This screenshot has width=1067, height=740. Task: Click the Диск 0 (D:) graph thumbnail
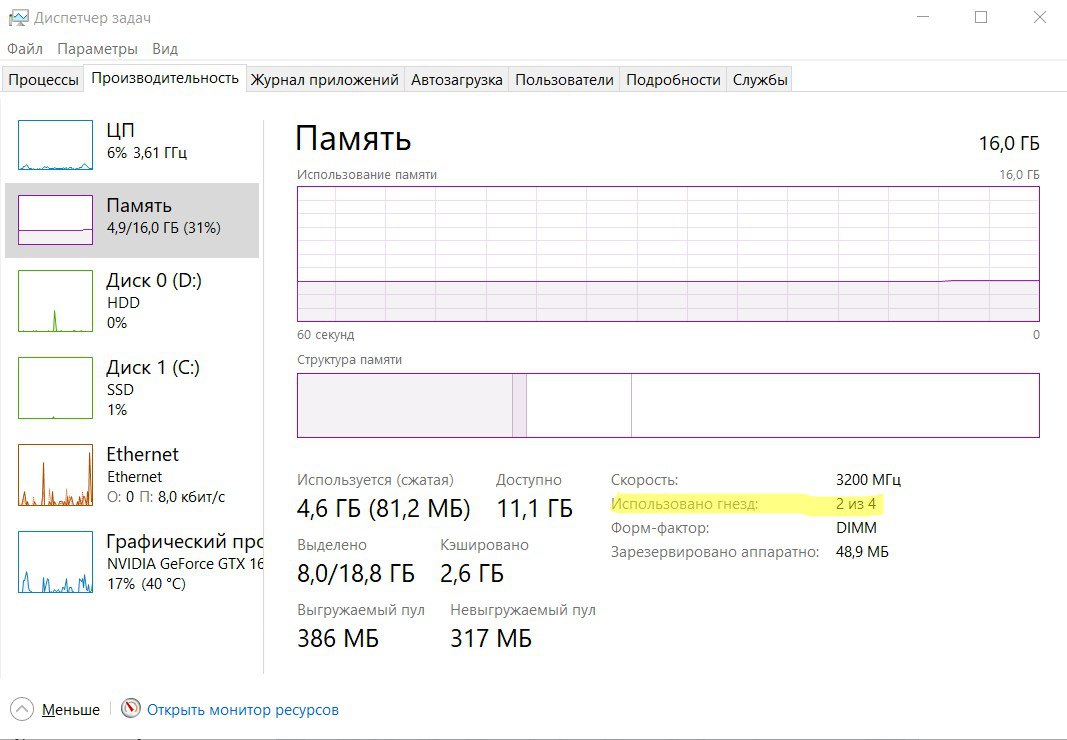pyautogui.click(x=55, y=301)
